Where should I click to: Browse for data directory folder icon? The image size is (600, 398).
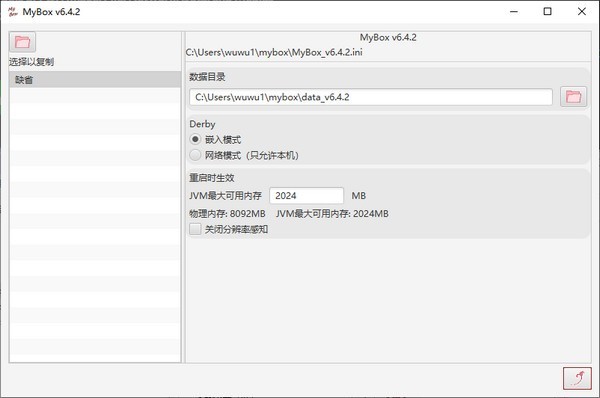(x=573, y=96)
